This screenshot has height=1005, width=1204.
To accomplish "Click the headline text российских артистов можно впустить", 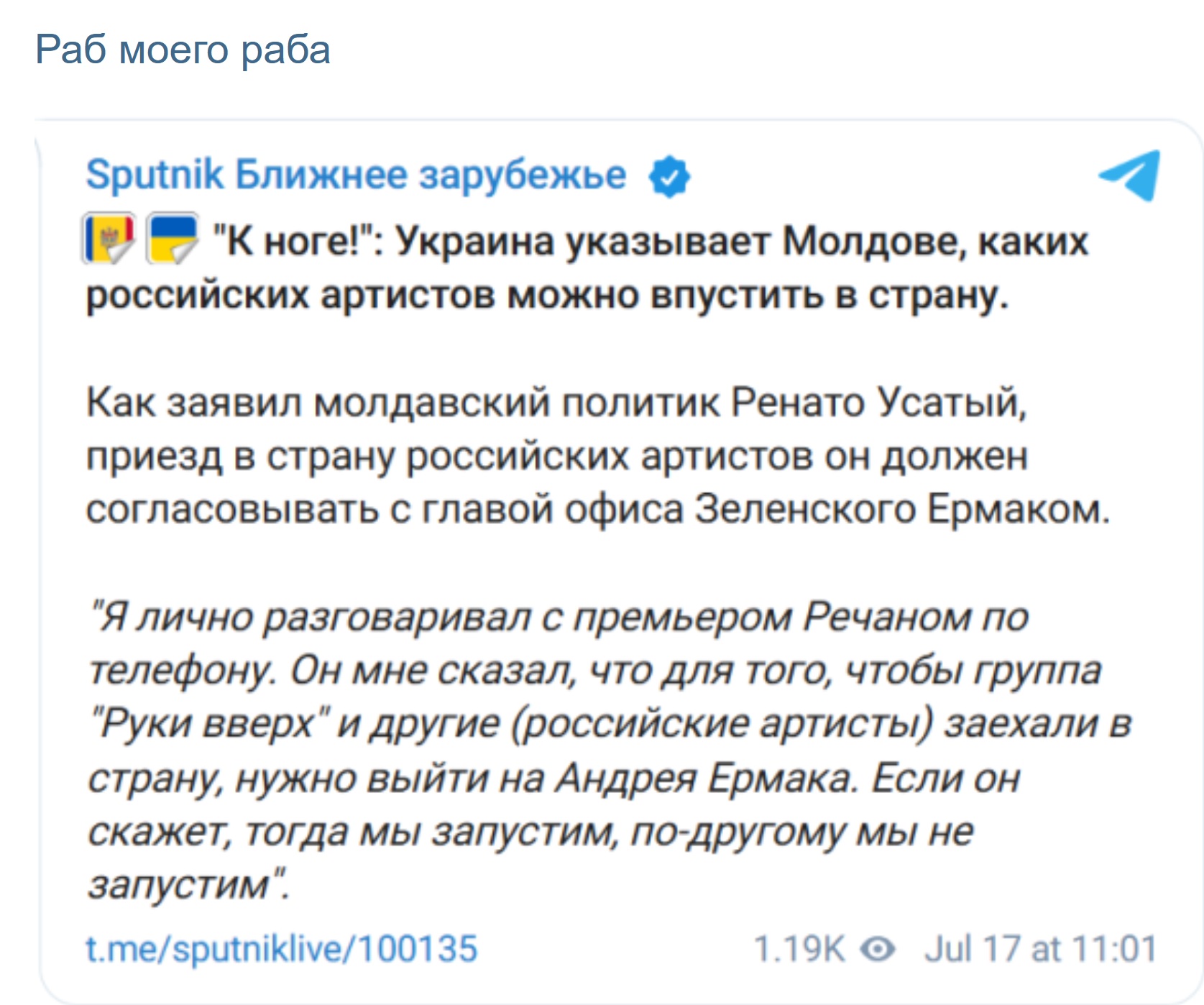I will tap(454, 295).
